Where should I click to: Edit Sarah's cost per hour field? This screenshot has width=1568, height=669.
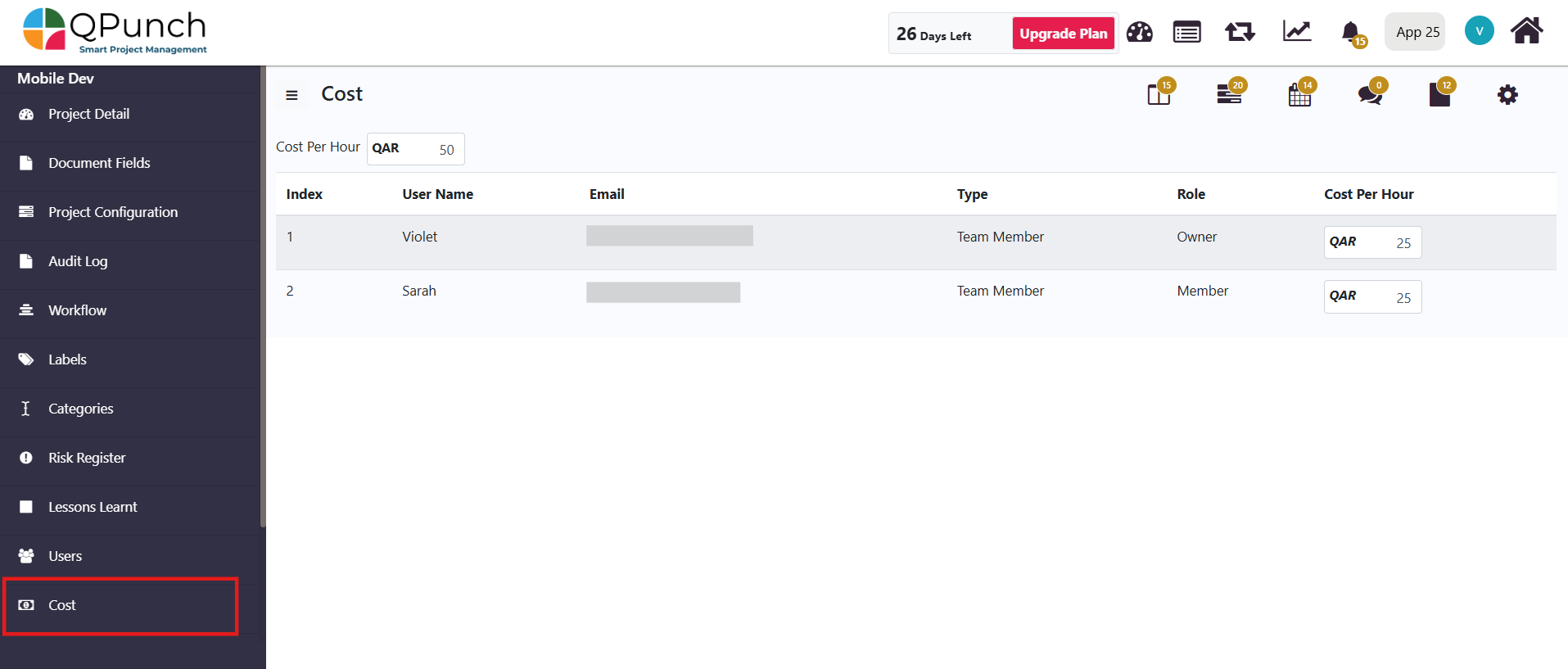pyautogui.click(x=1372, y=296)
